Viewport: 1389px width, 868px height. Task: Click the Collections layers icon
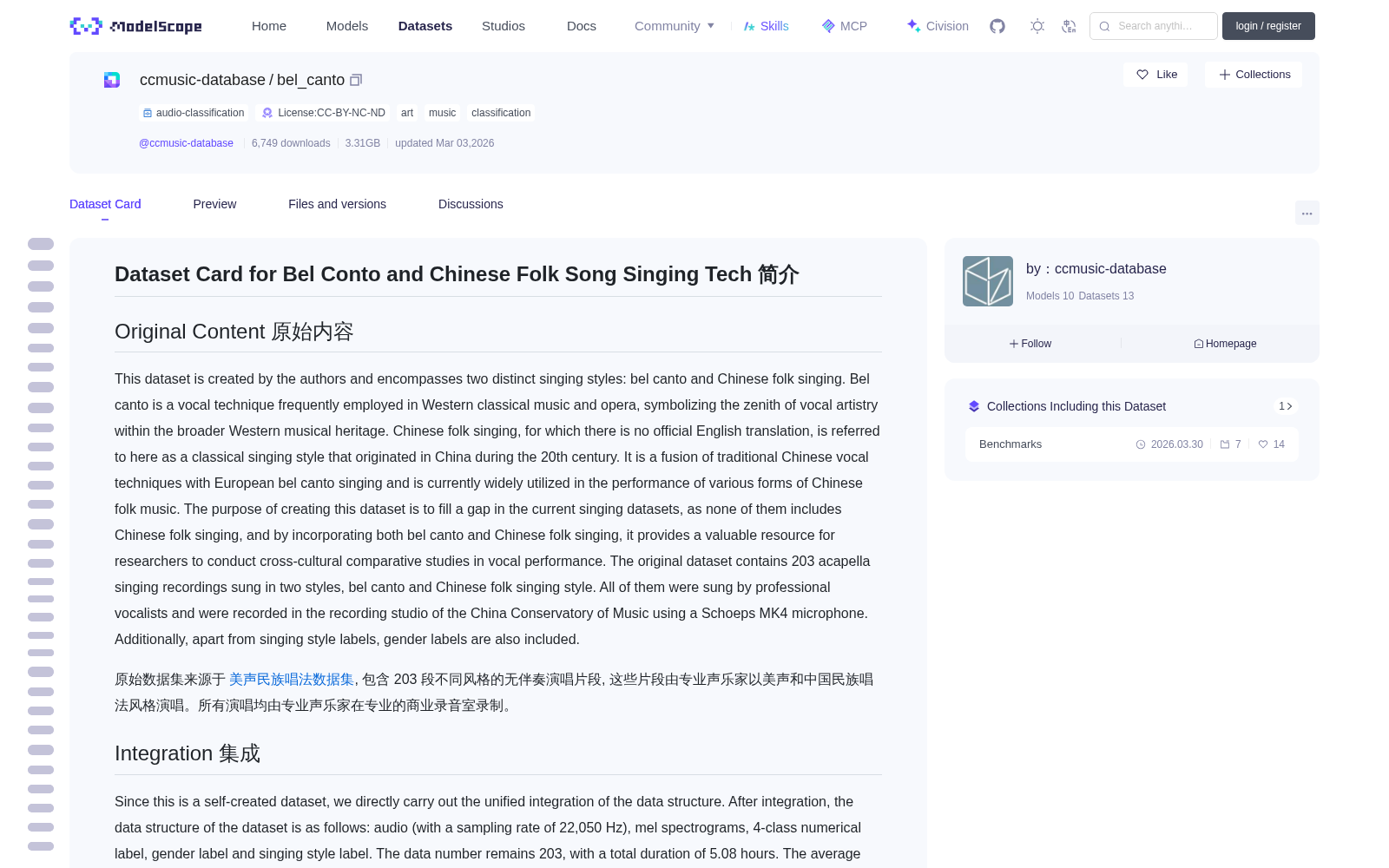click(974, 406)
